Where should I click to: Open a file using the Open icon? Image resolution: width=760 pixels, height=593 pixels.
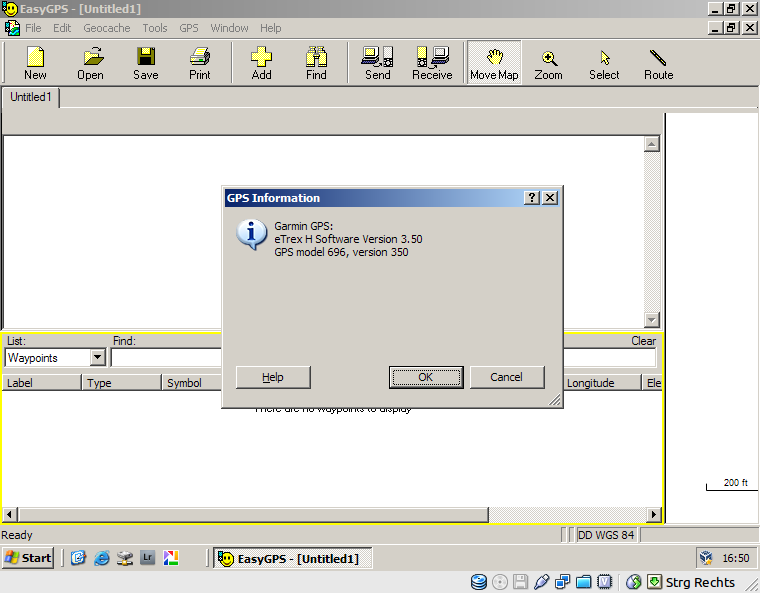tap(91, 63)
